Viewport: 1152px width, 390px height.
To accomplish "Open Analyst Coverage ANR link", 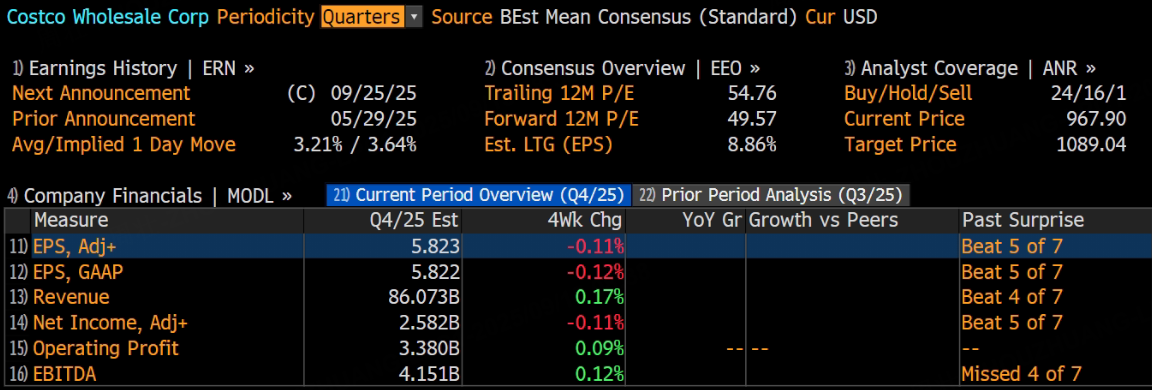I will 970,68.
